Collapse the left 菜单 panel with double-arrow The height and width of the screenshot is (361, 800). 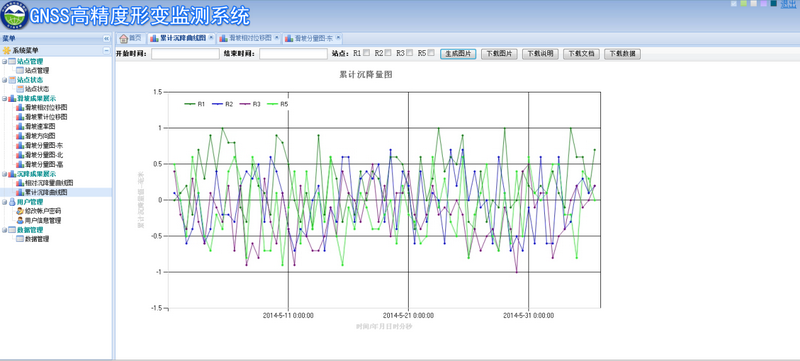[106, 38]
